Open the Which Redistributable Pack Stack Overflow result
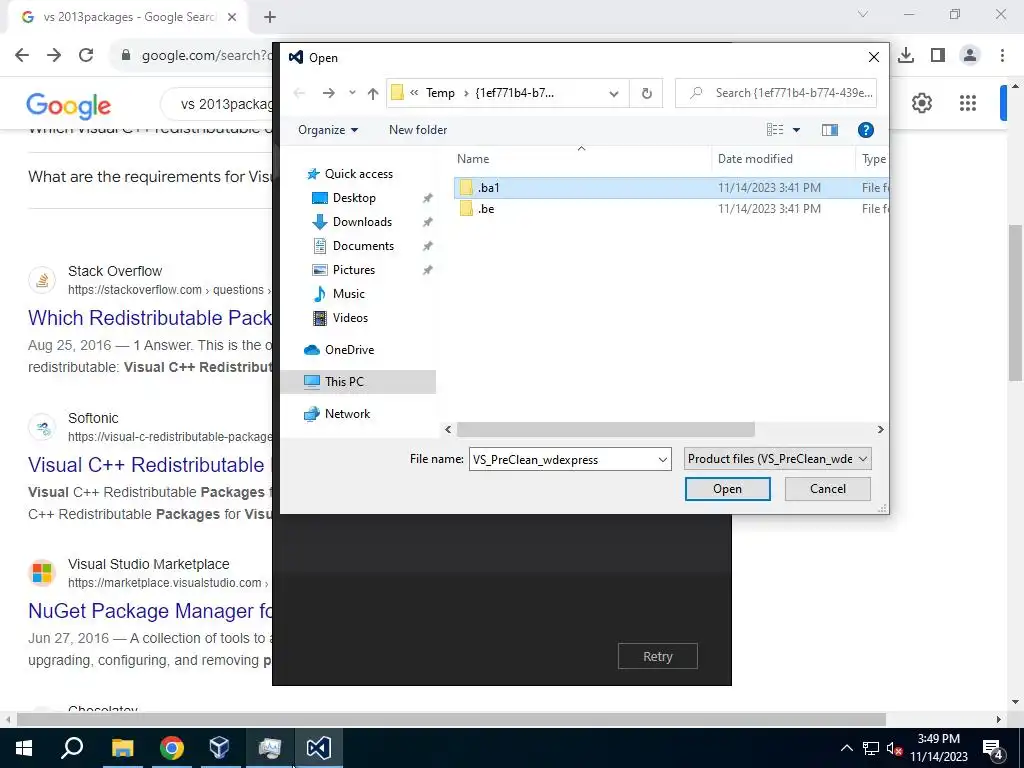1024x768 pixels. point(150,318)
